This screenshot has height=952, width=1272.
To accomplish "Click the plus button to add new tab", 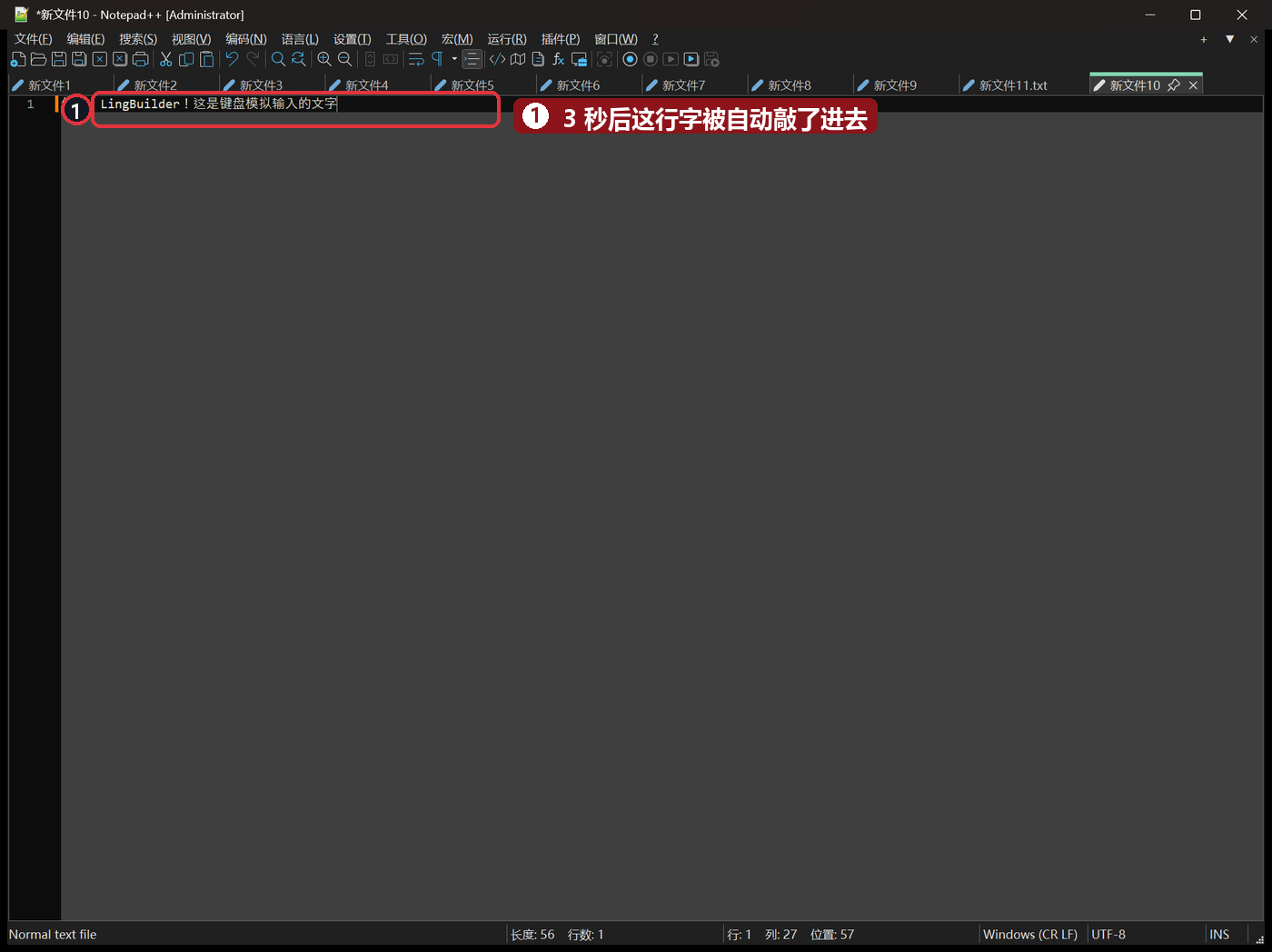I will [1204, 39].
